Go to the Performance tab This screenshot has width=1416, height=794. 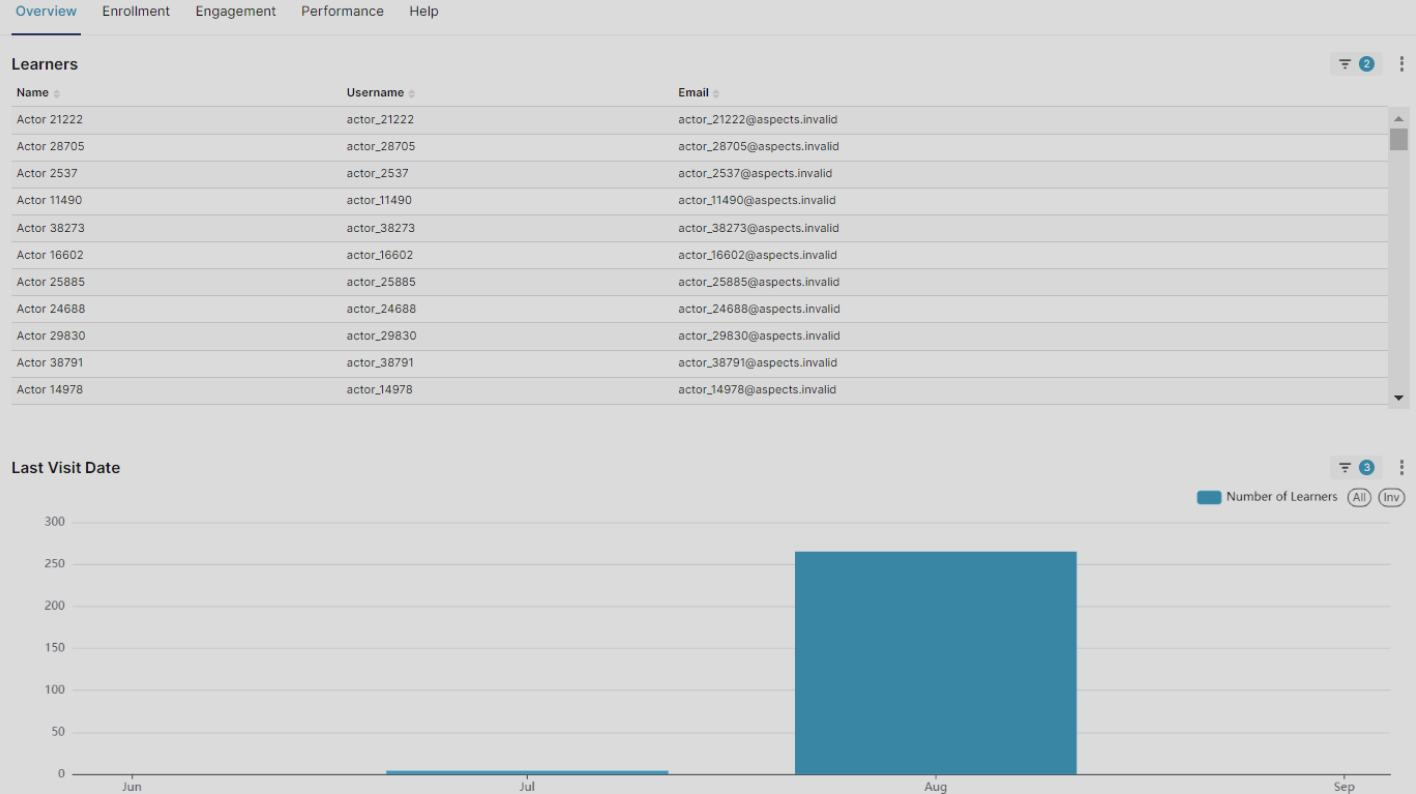pos(342,11)
